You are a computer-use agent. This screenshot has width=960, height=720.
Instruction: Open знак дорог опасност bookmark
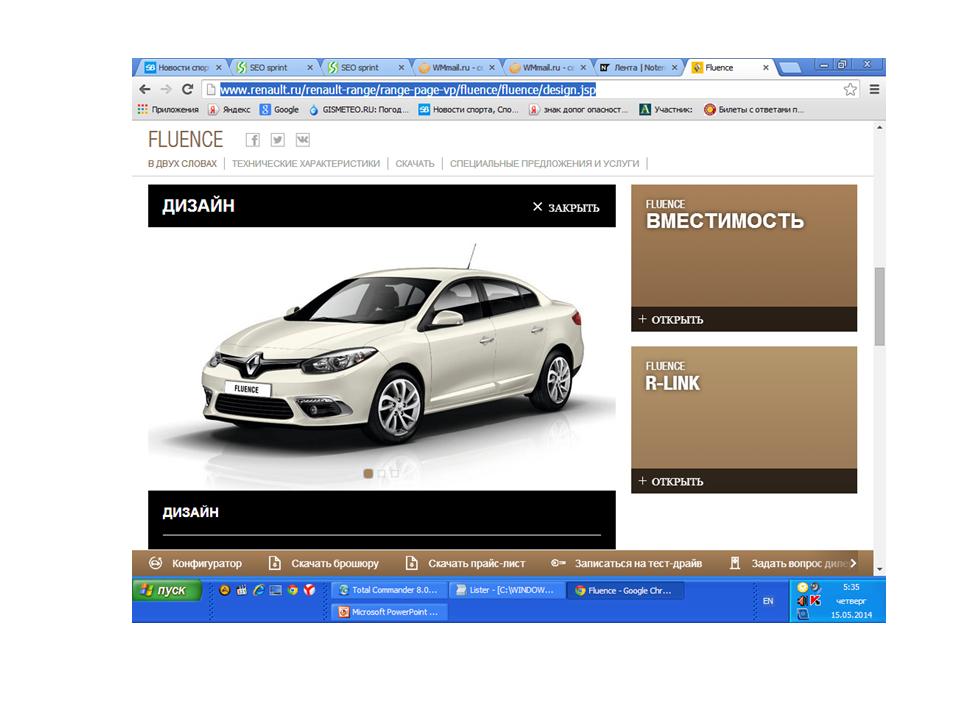pos(579,110)
